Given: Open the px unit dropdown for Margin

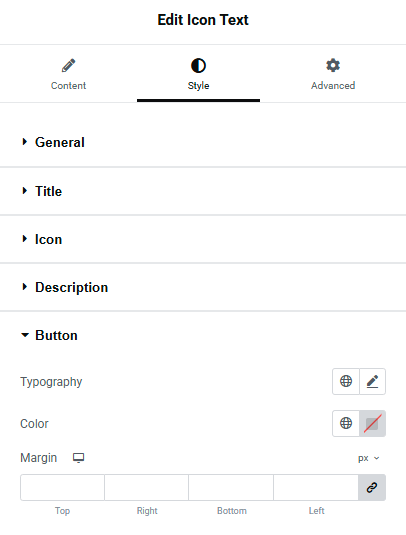Looking at the screenshot, I should click(x=369, y=458).
